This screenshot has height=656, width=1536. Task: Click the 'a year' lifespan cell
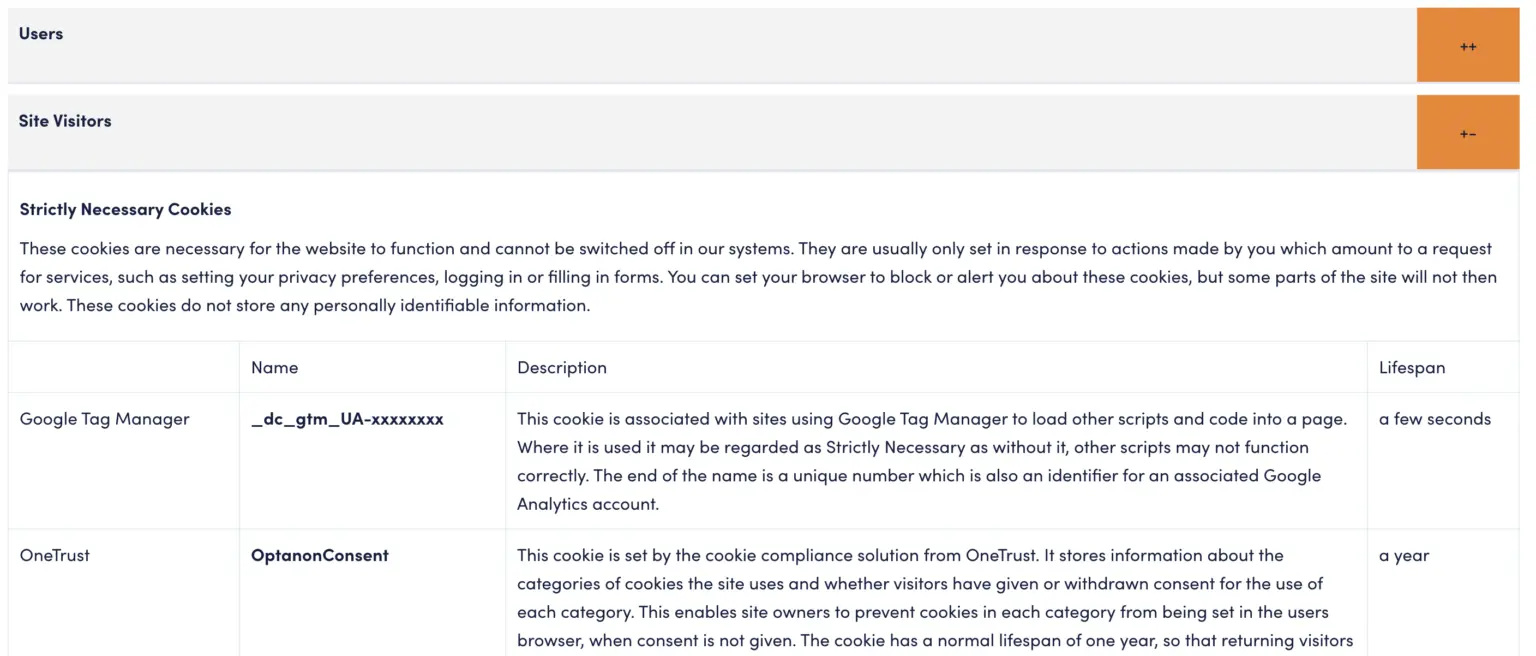pos(1410,555)
